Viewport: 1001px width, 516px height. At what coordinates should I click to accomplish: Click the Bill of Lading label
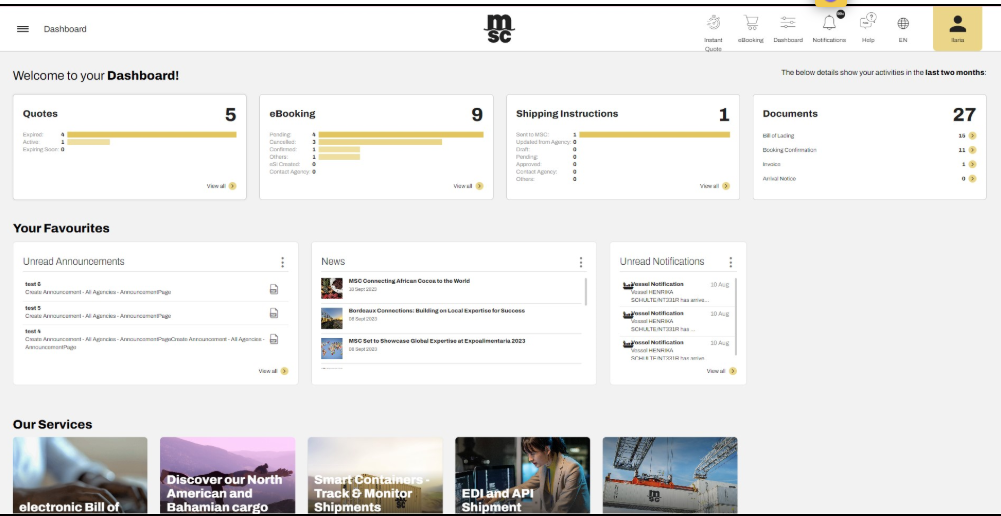click(778, 136)
